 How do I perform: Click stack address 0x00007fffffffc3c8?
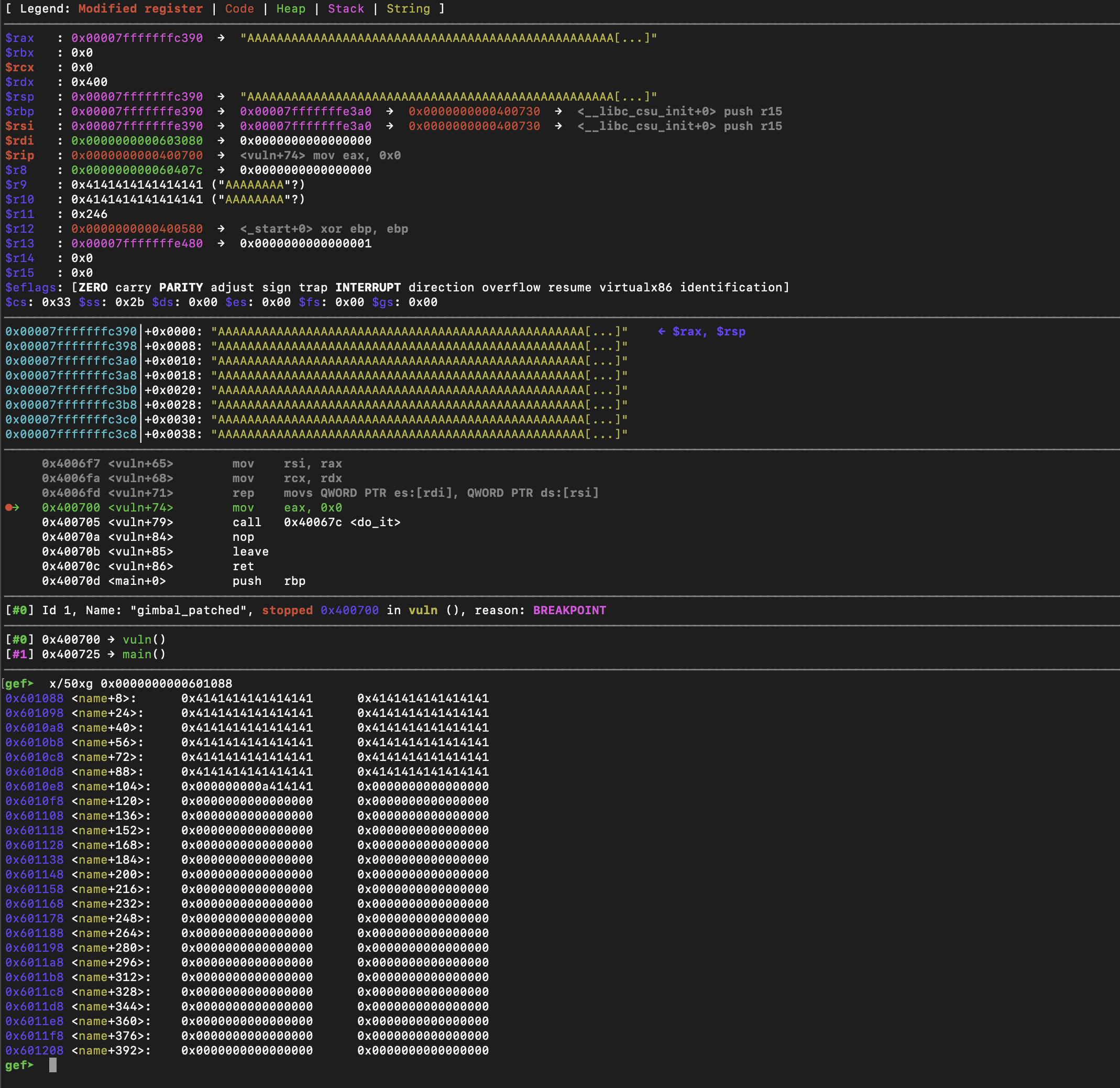71,434
